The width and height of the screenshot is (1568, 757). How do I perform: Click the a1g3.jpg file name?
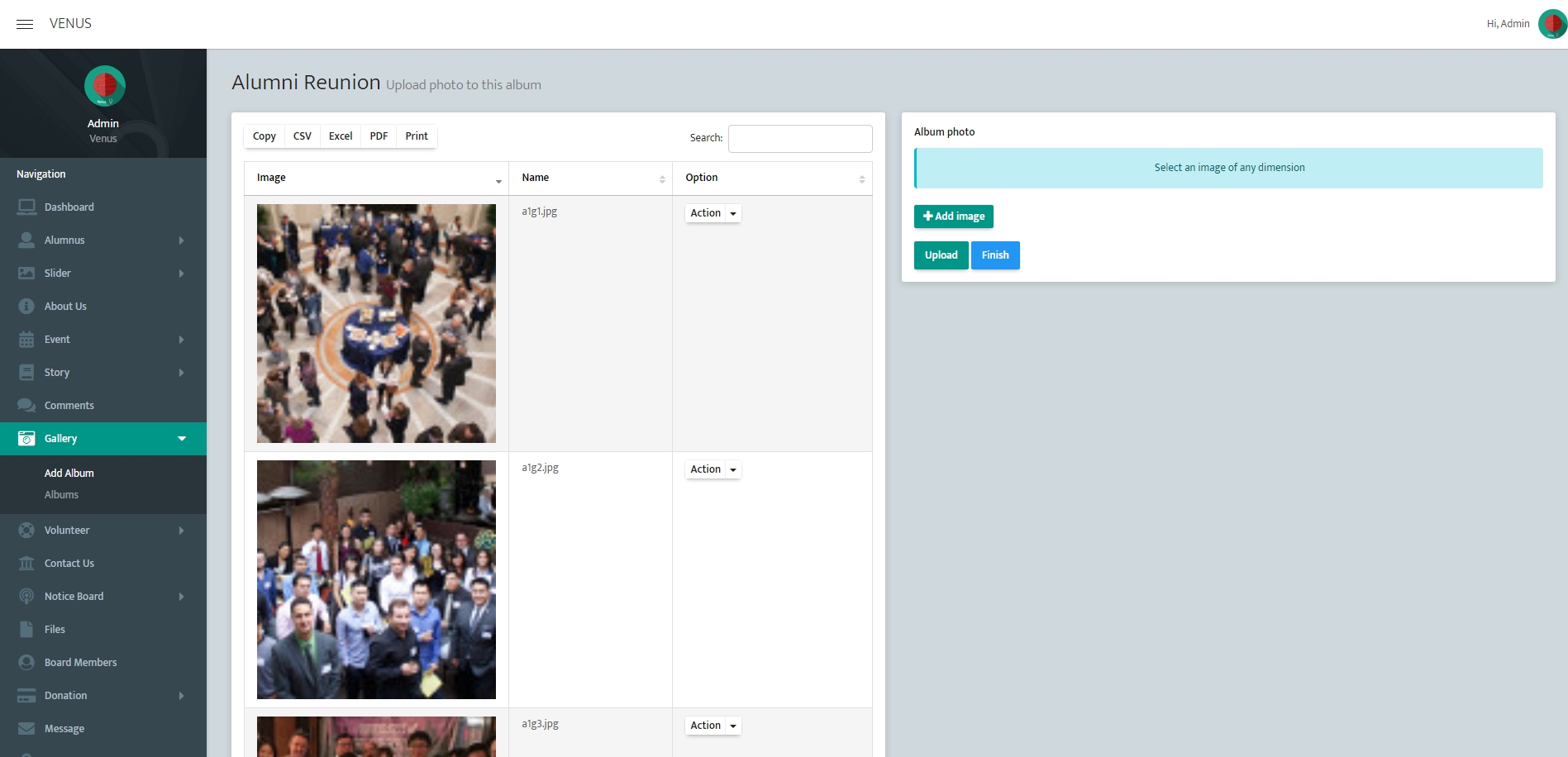tap(541, 724)
